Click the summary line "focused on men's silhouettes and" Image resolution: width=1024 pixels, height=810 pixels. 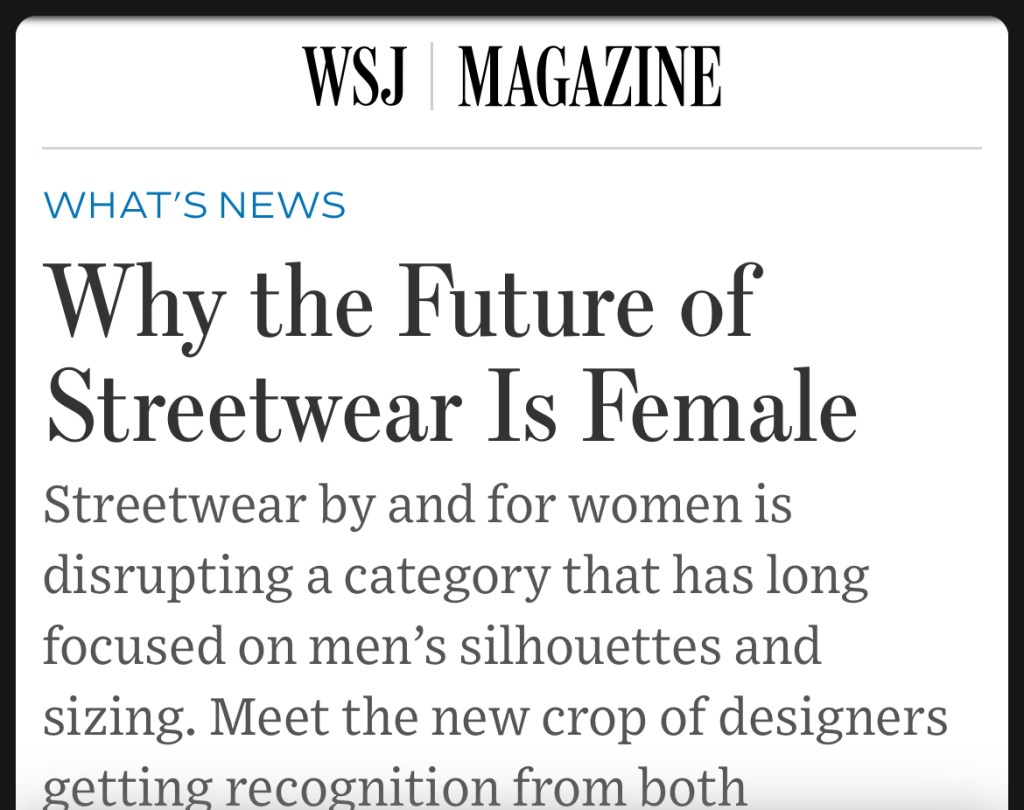pyautogui.click(x=431, y=645)
